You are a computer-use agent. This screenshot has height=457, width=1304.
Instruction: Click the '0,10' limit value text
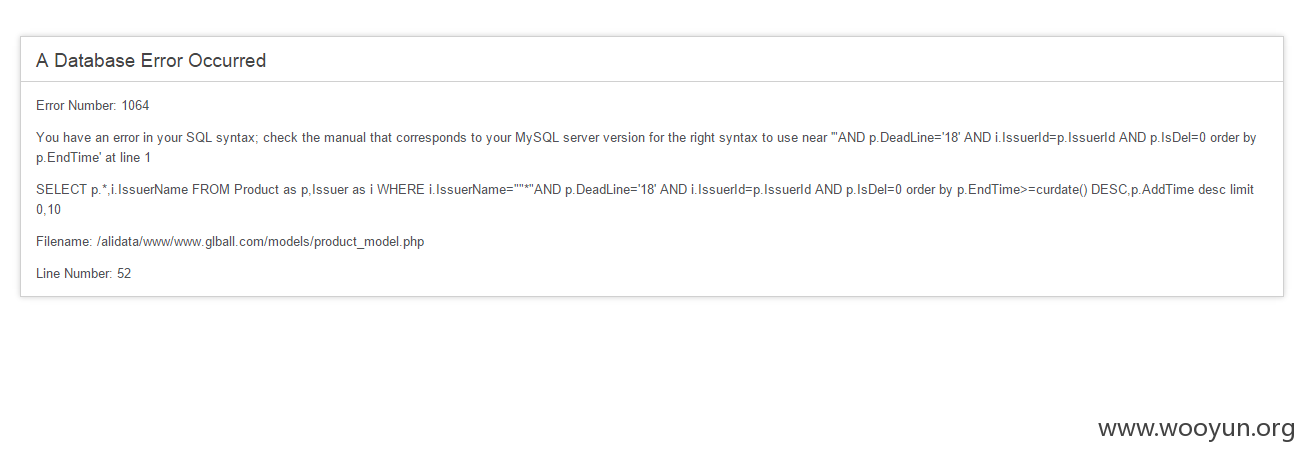tap(49, 209)
